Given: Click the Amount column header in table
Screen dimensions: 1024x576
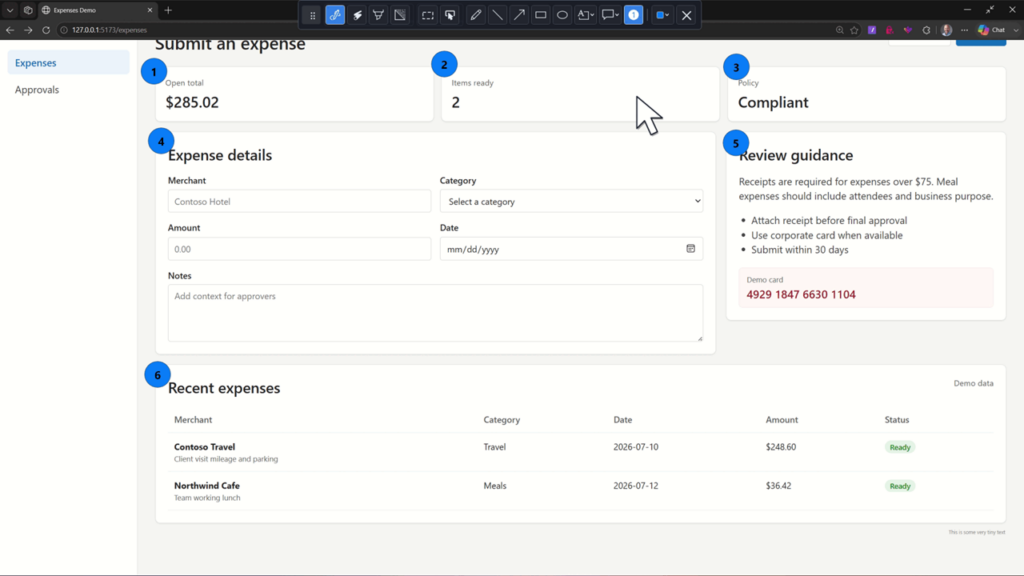Looking at the screenshot, I should pyautogui.click(x=782, y=419).
